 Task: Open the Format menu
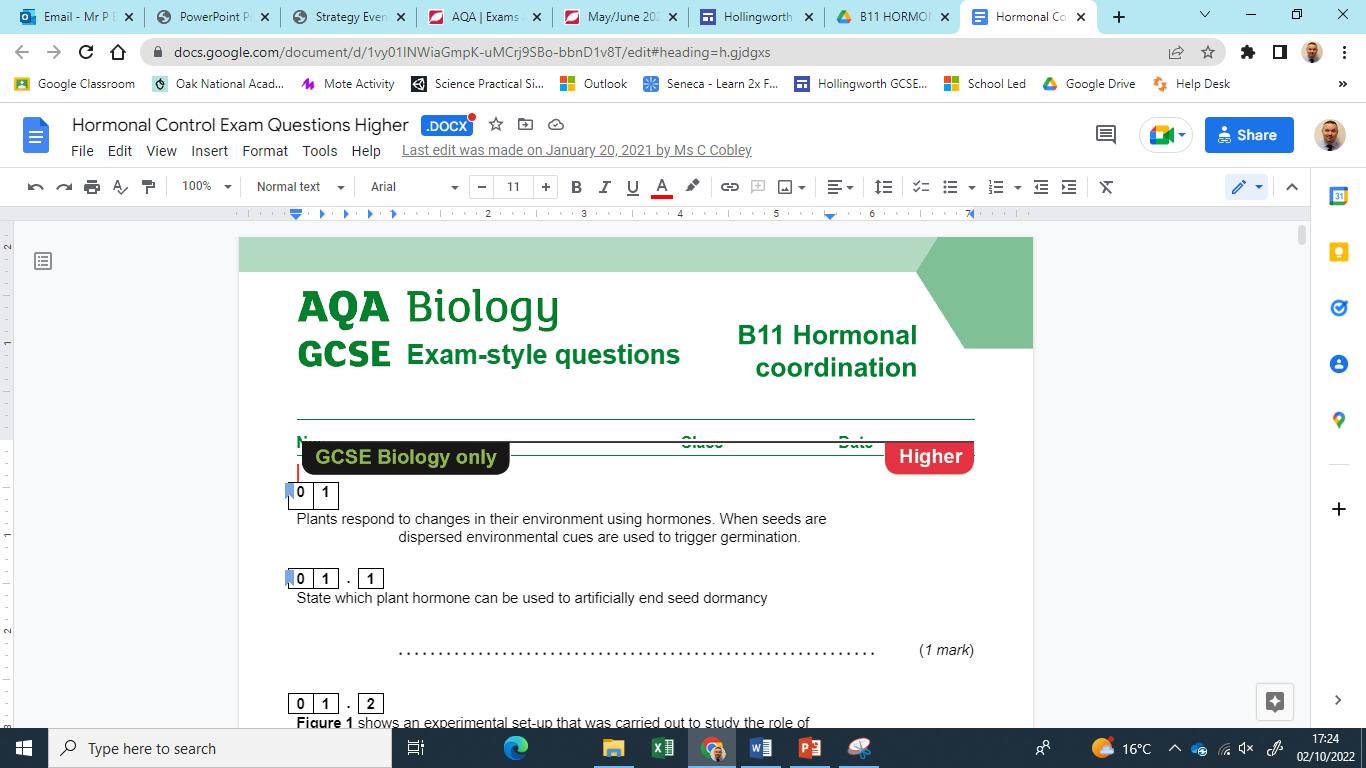265,151
